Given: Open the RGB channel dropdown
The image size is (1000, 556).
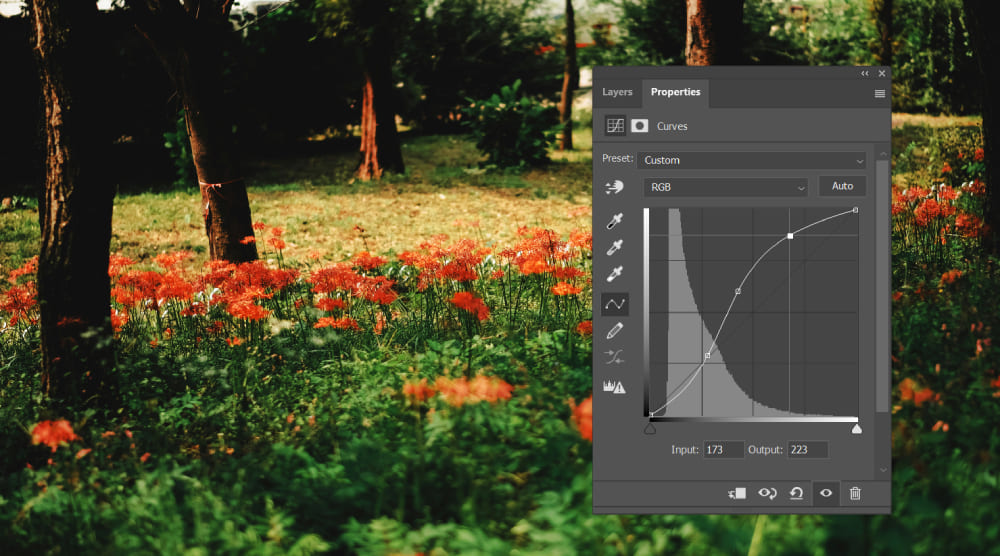Looking at the screenshot, I should (726, 187).
